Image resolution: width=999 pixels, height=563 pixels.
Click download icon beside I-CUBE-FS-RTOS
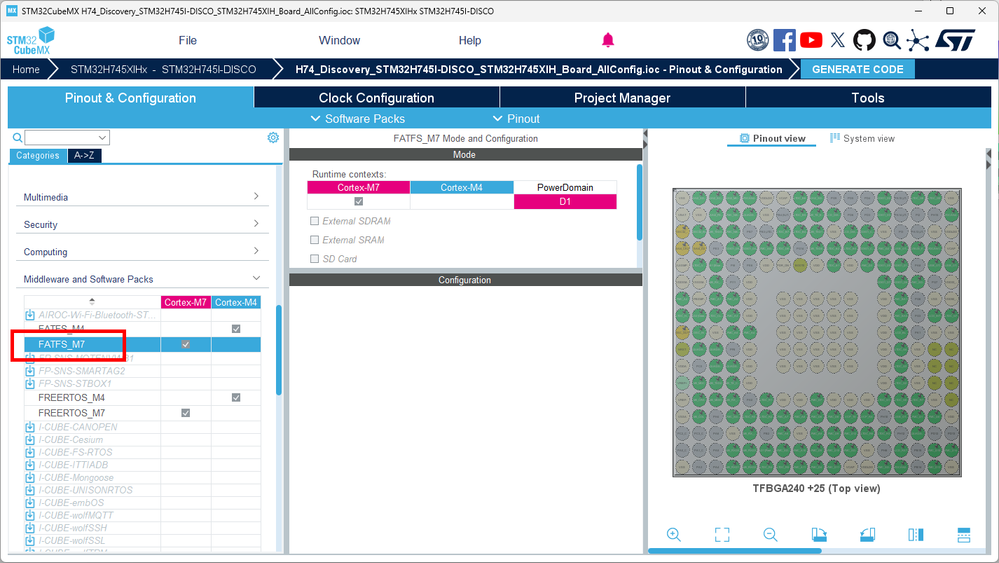pyautogui.click(x=30, y=452)
